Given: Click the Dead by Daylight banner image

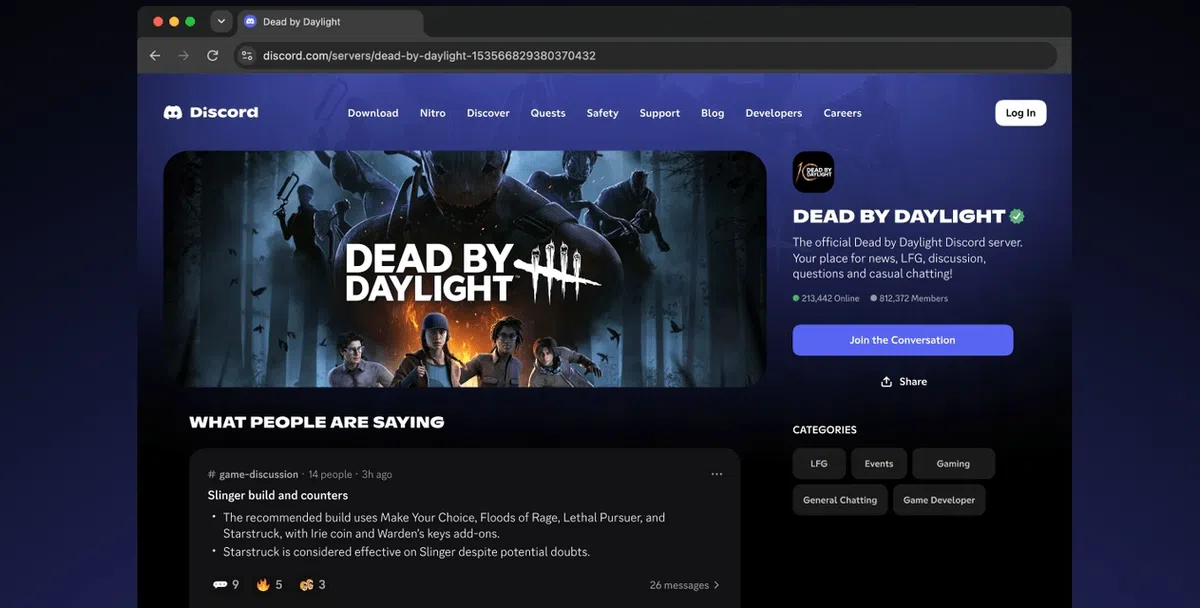Looking at the screenshot, I should [465, 269].
